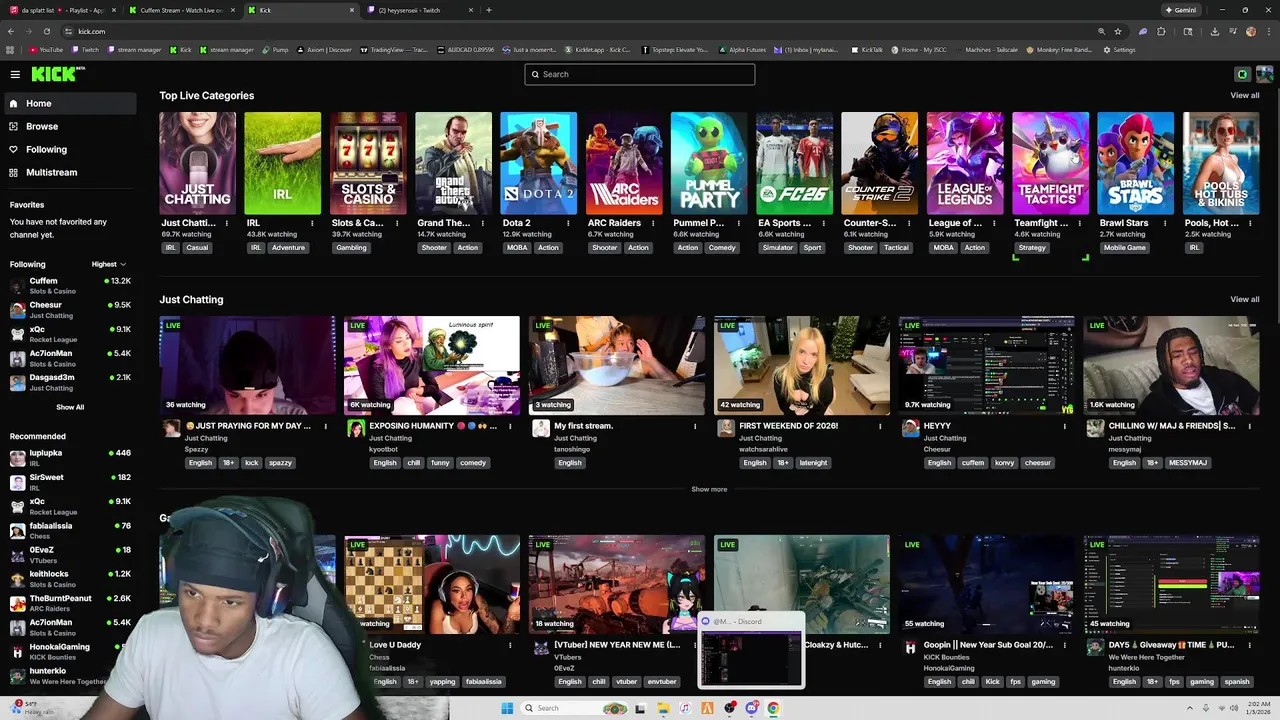This screenshot has width=1280, height=720.
Task: Open lupiupka in Recommended list
Action: [x=70, y=457]
